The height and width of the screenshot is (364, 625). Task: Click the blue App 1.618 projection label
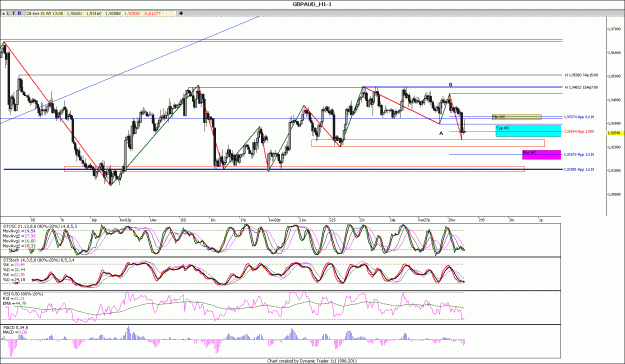[x=579, y=154]
